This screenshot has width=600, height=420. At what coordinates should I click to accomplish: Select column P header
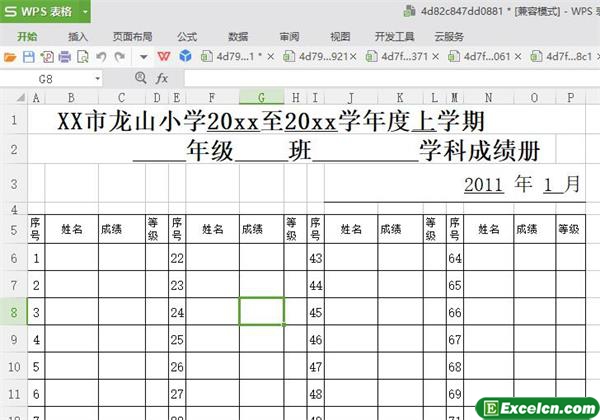pos(571,98)
